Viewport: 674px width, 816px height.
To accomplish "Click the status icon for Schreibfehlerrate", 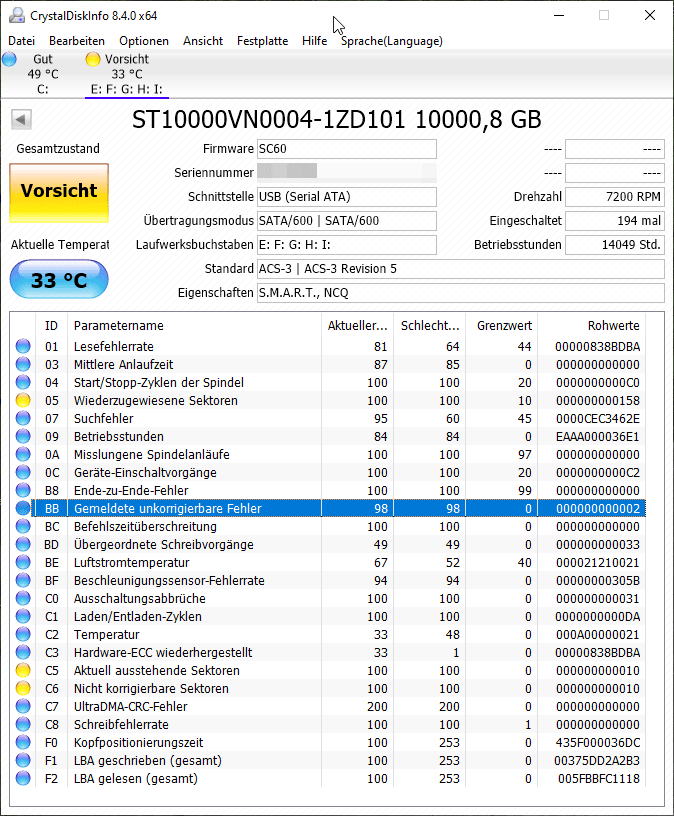I will (23, 724).
